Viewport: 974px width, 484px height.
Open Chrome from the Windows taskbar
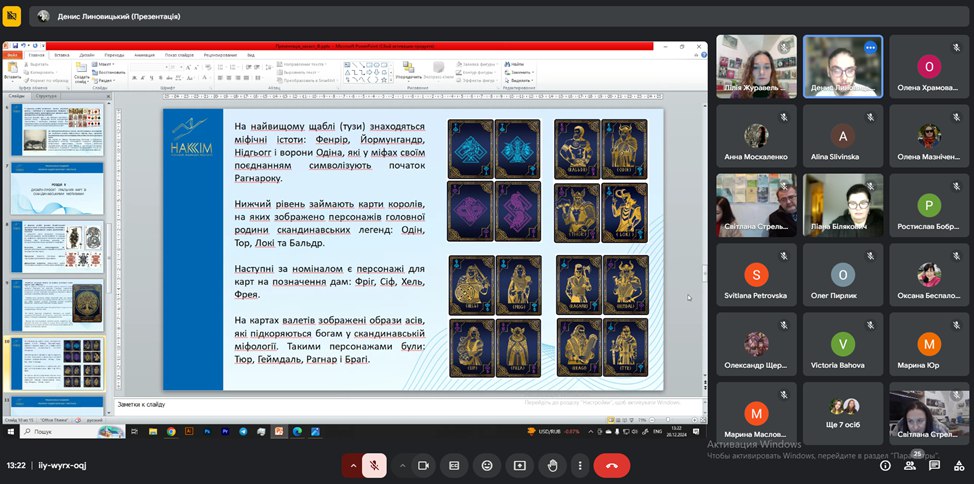[171, 432]
